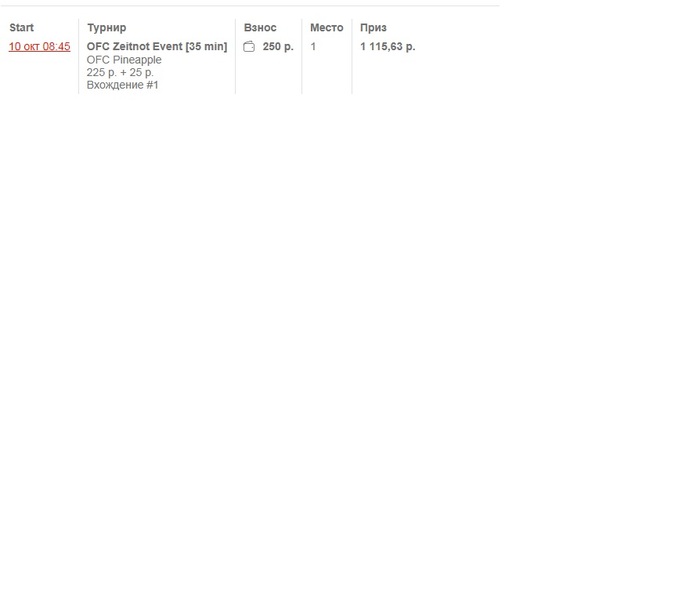Click the [35 min] part of title

pos(206,46)
